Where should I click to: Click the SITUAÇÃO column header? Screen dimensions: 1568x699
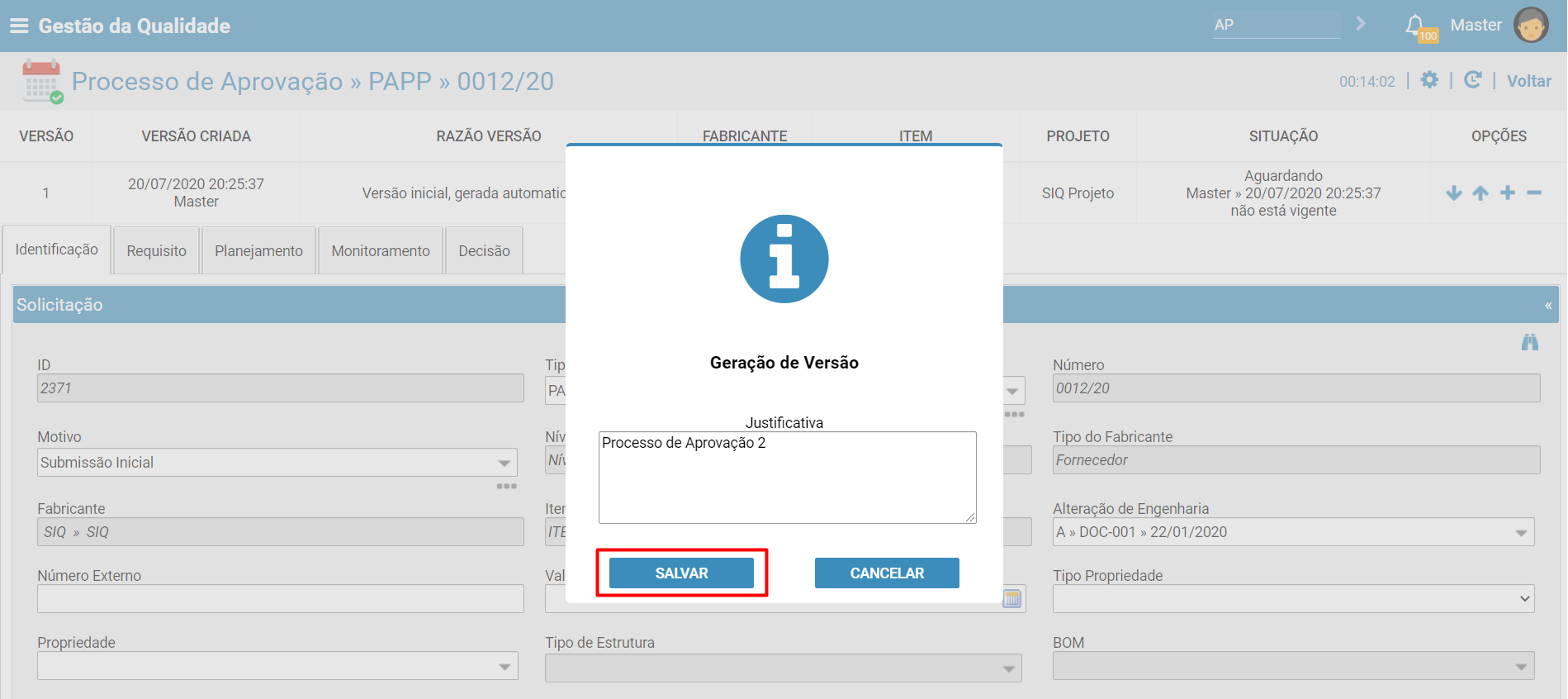(x=1283, y=136)
